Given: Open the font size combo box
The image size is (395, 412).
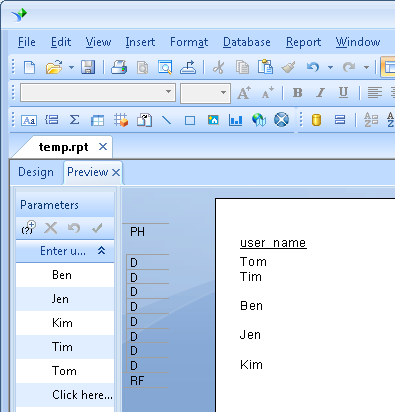Looking at the screenshot, I should [x=205, y=93].
